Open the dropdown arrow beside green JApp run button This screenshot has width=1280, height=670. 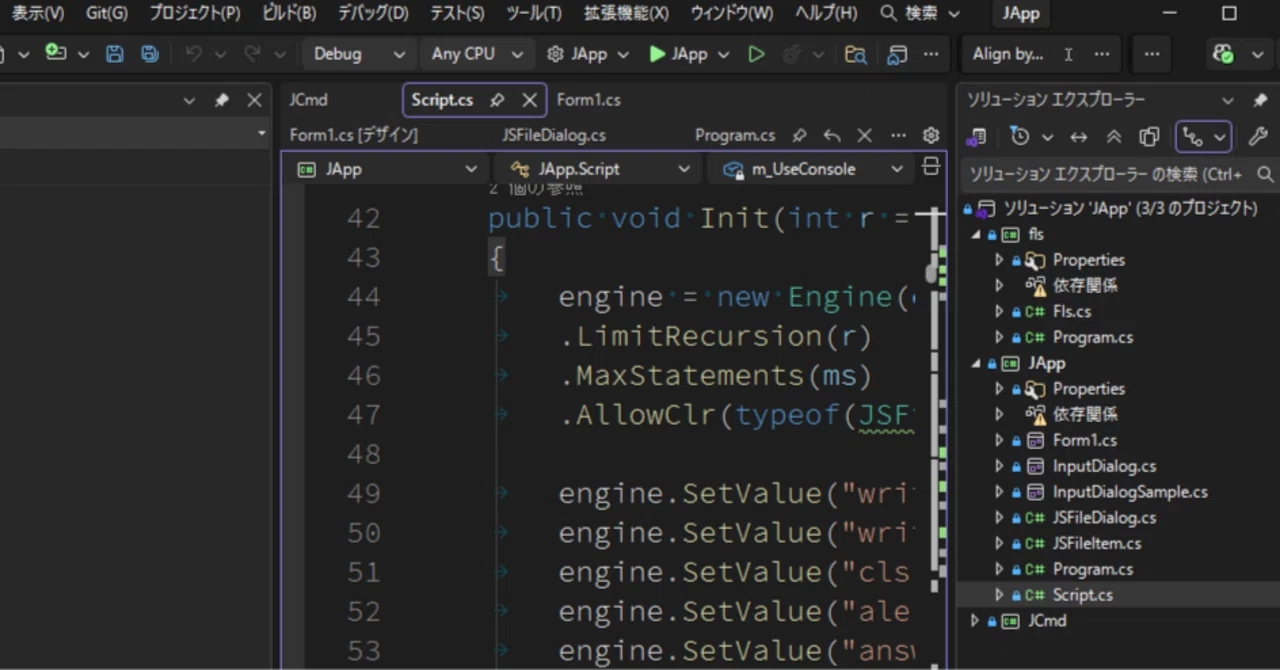pos(724,55)
